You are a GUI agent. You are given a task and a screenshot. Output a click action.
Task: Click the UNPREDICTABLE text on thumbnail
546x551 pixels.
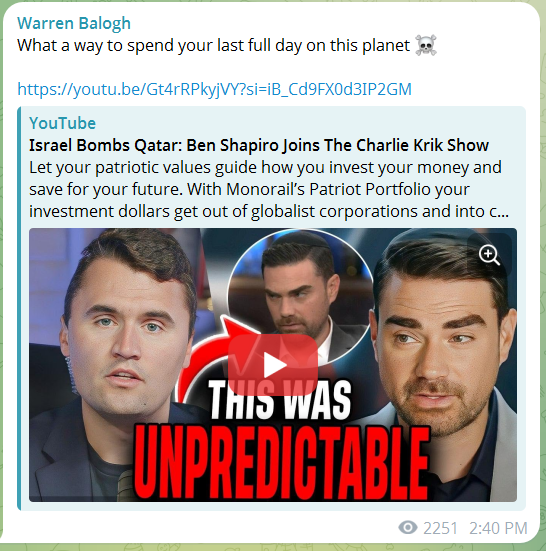coord(282,463)
